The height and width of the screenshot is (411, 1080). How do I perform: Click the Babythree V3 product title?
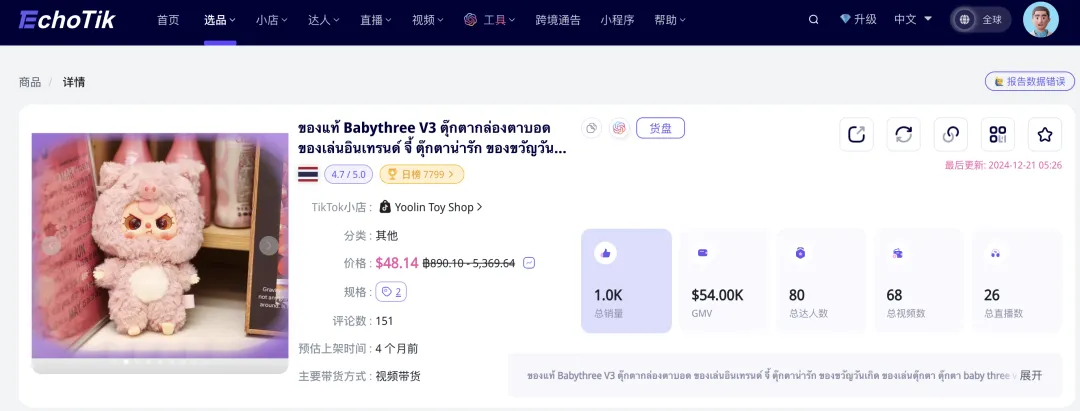pos(433,138)
